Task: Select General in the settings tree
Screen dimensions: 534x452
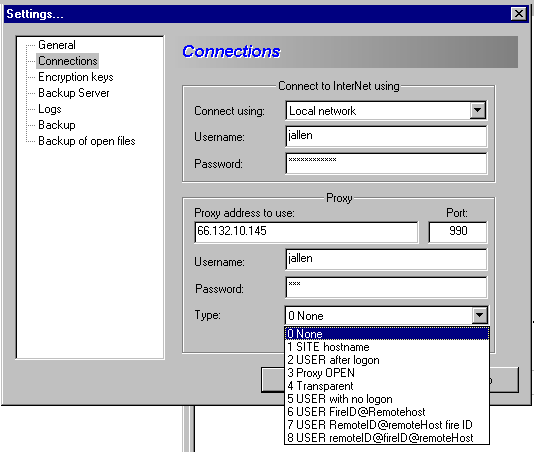Action: coord(57,45)
